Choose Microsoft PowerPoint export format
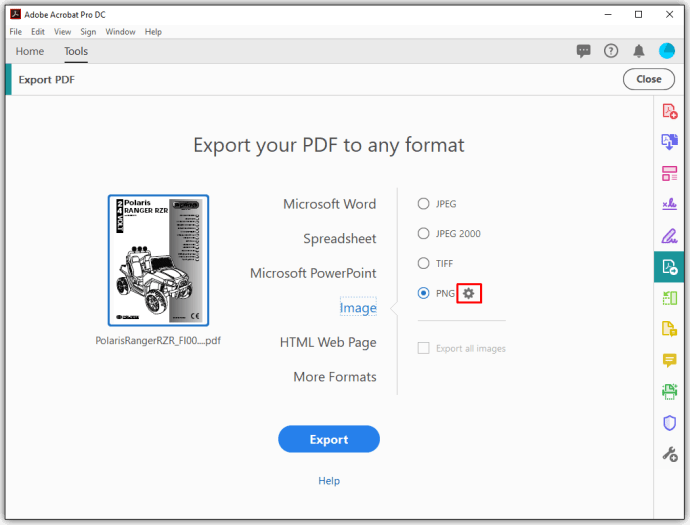Image resolution: width=690 pixels, height=525 pixels. pyautogui.click(x=313, y=273)
